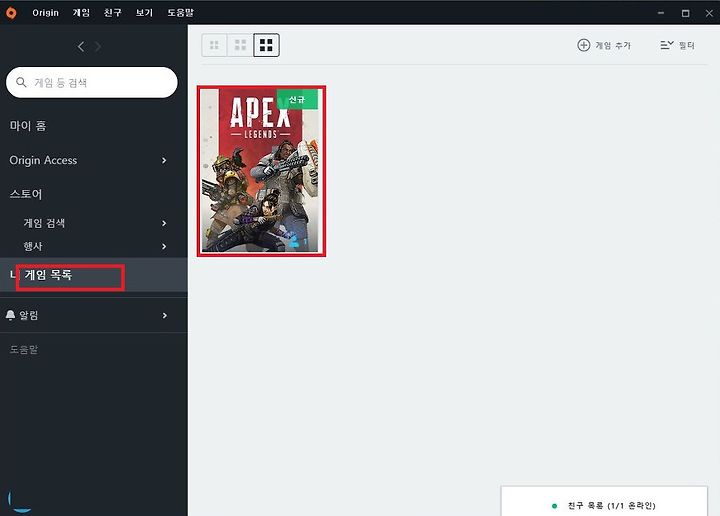The height and width of the screenshot is (516, 720).
Task: Switch to small tile view
Action: point(214,45)
